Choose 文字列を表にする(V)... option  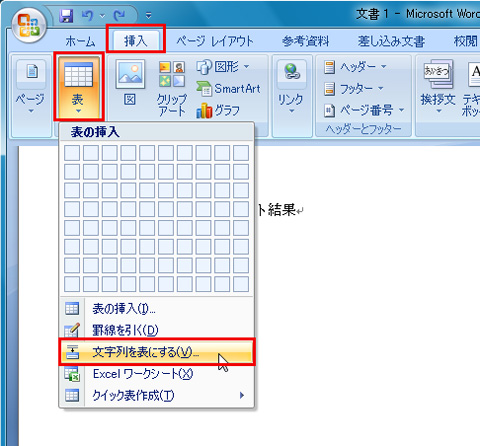(156, 352)
